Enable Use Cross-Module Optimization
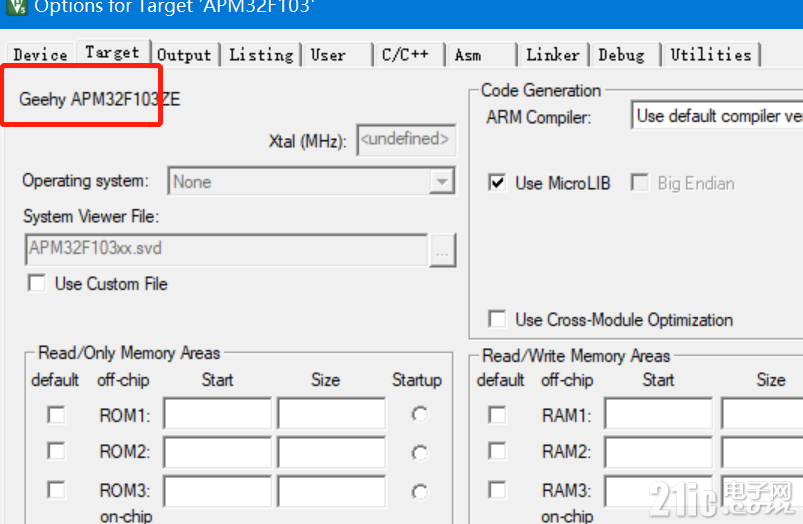Image resolution: width=803 pixels, height=524 pixels. (x=497, y=319)
